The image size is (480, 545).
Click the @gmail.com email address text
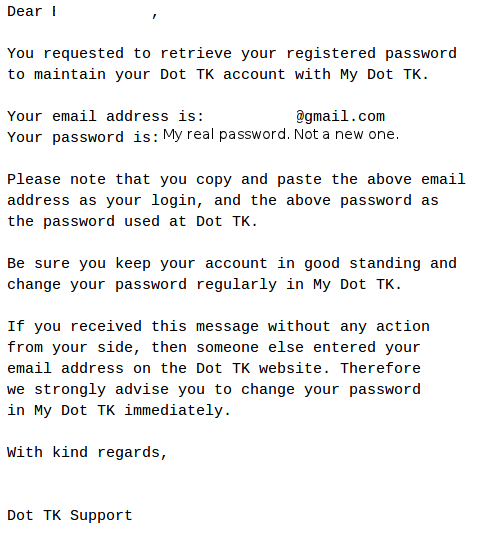click(x=340, y=116)
